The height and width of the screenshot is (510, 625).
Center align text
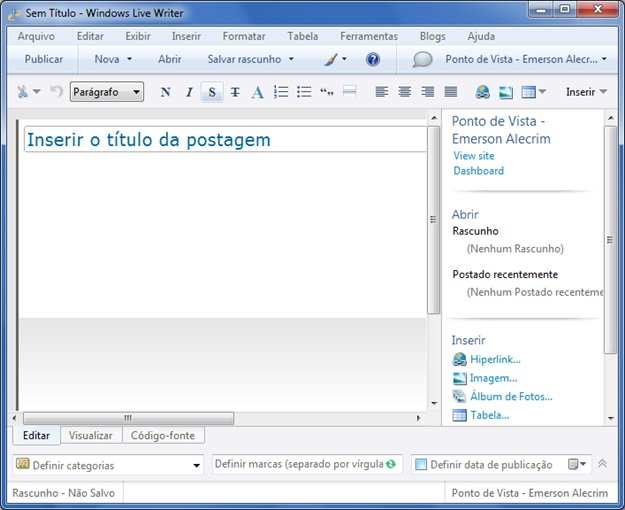coord(405,92)
